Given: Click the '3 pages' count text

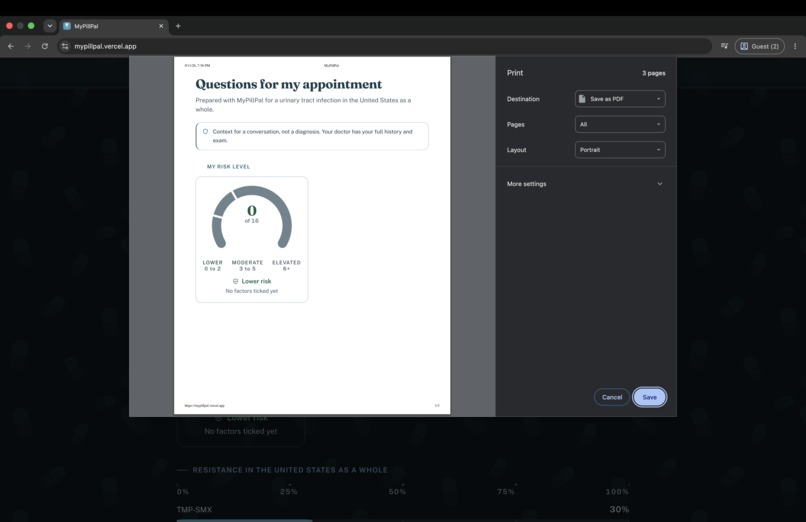Looking at the screenshot, I should 653,73.
